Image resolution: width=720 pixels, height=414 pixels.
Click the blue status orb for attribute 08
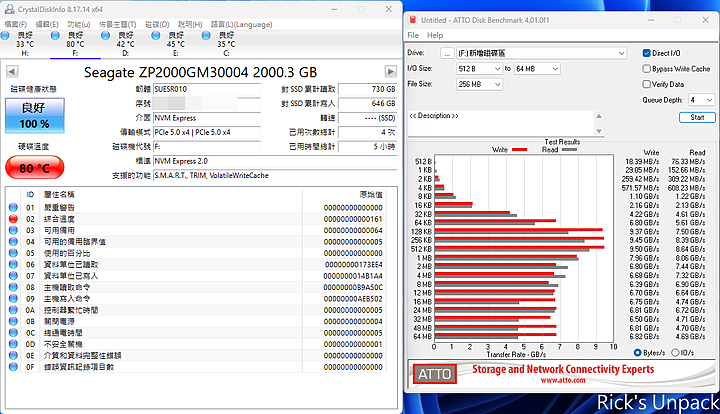(13, 287)
